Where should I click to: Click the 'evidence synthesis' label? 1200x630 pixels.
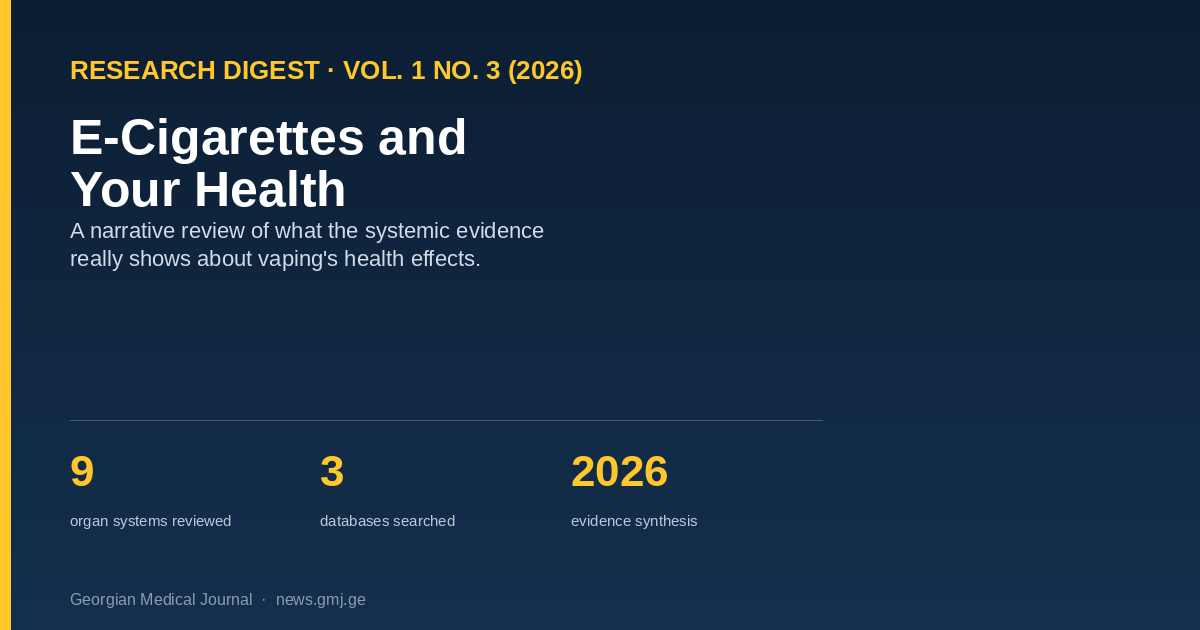tap(634, 521)
